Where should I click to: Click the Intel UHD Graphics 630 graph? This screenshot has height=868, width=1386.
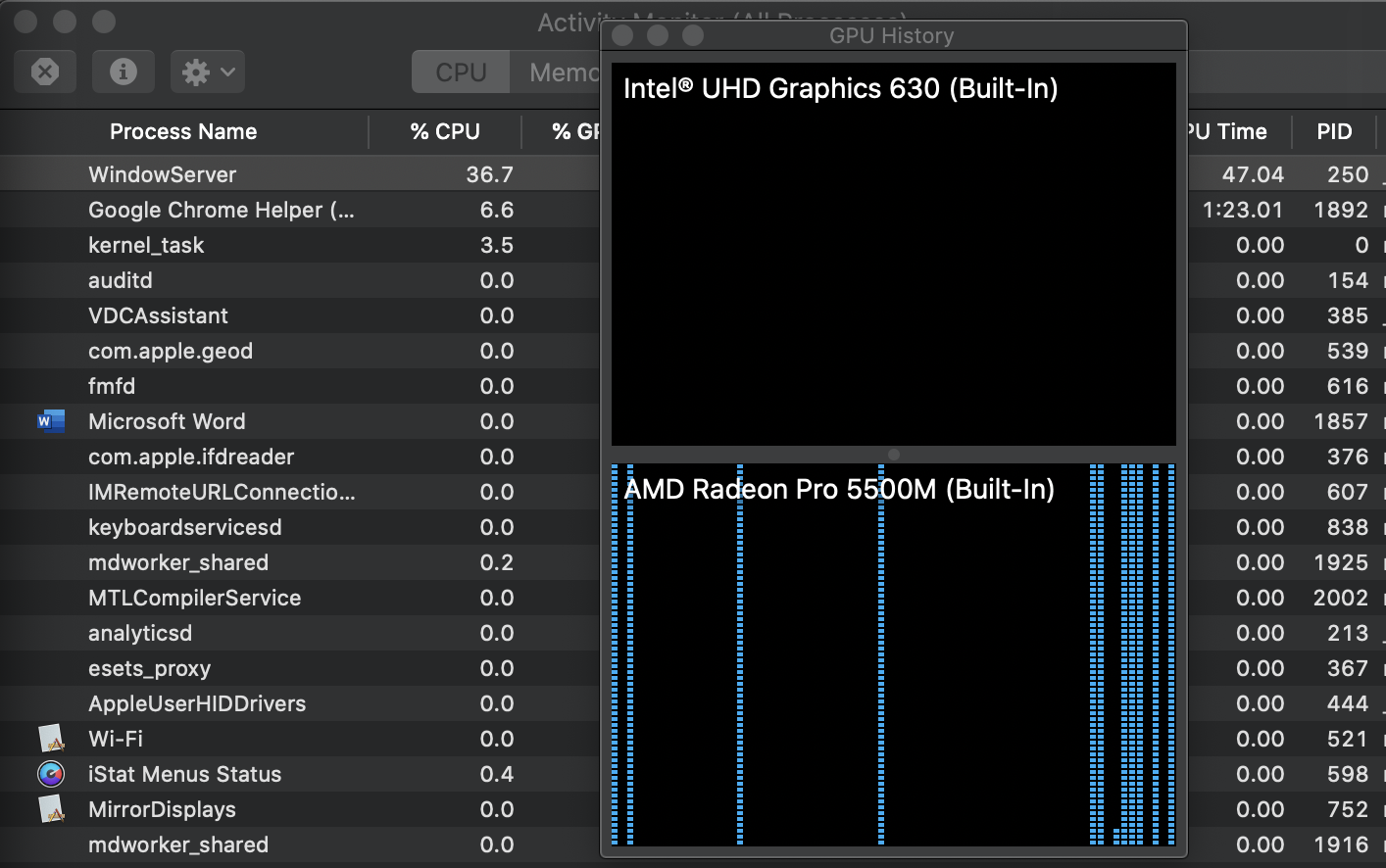[x=894, y=255]
